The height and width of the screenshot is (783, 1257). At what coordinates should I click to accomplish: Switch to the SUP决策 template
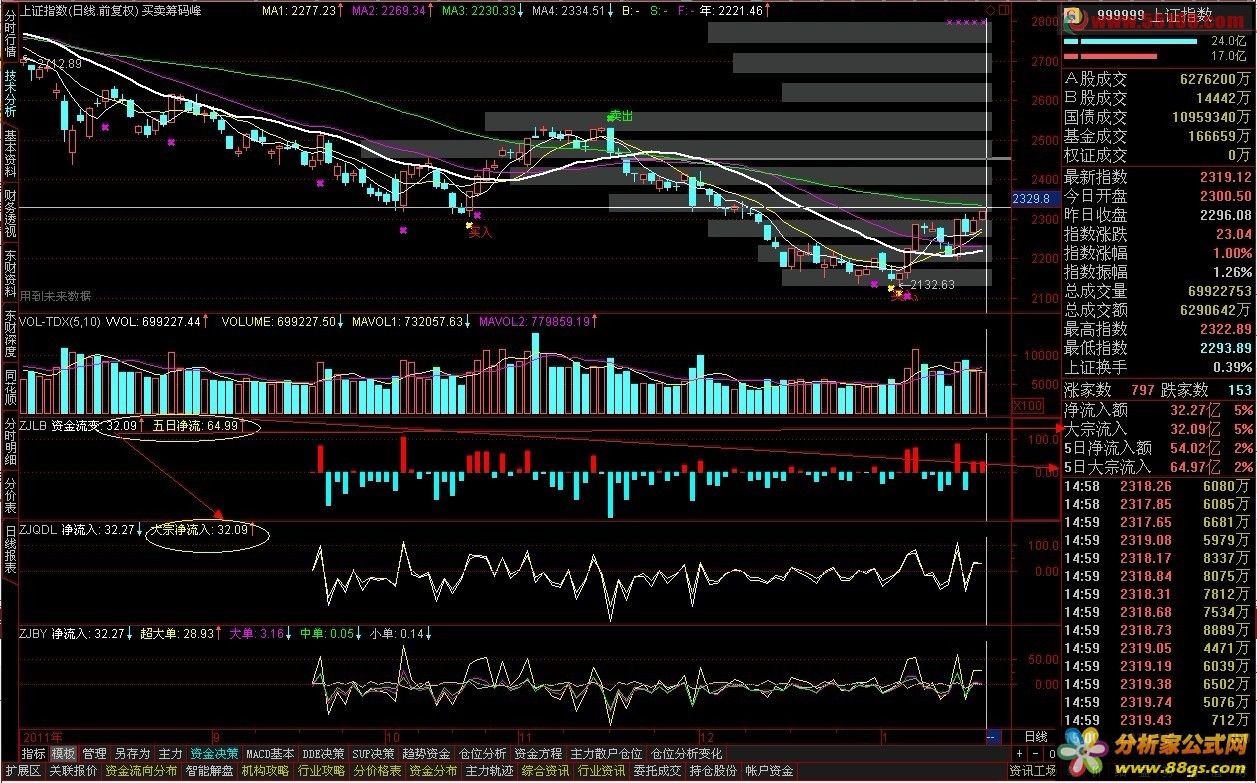(x=375, y=753)
